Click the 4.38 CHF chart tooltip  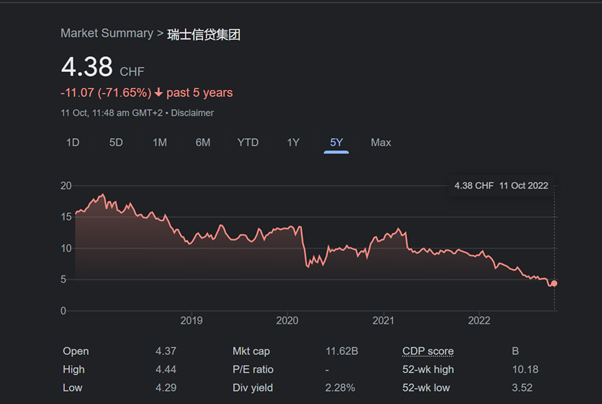point(501,186)
